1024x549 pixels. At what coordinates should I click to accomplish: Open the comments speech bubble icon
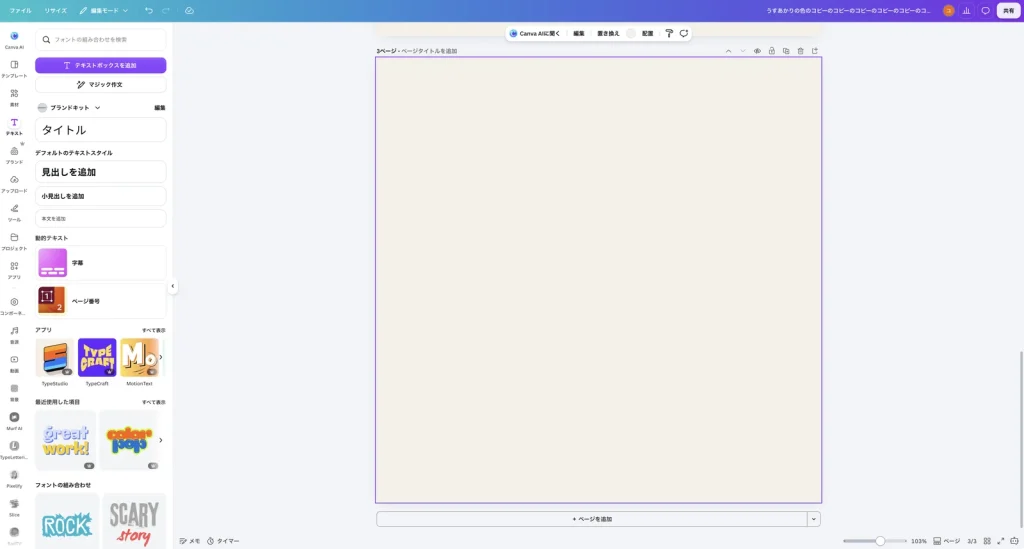[x=985, y=10]
